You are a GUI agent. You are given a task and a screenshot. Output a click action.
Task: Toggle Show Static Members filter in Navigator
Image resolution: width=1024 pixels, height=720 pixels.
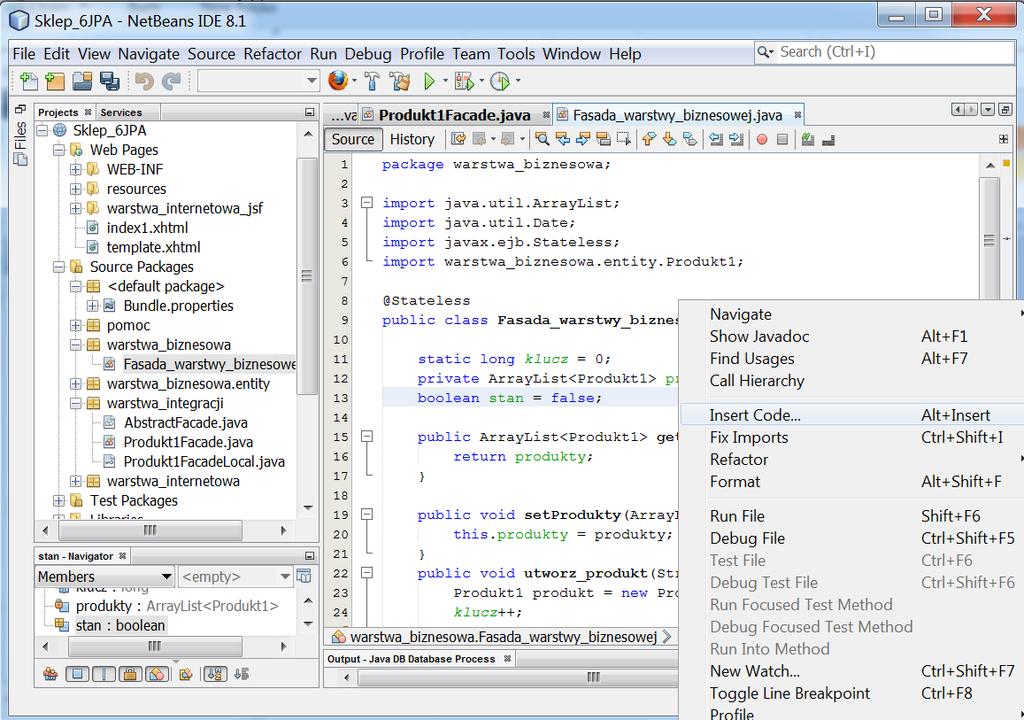point(104,674)
